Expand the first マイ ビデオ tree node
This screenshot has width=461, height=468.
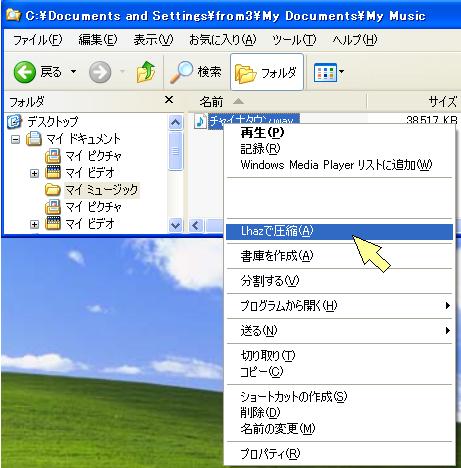coord(34,173)
